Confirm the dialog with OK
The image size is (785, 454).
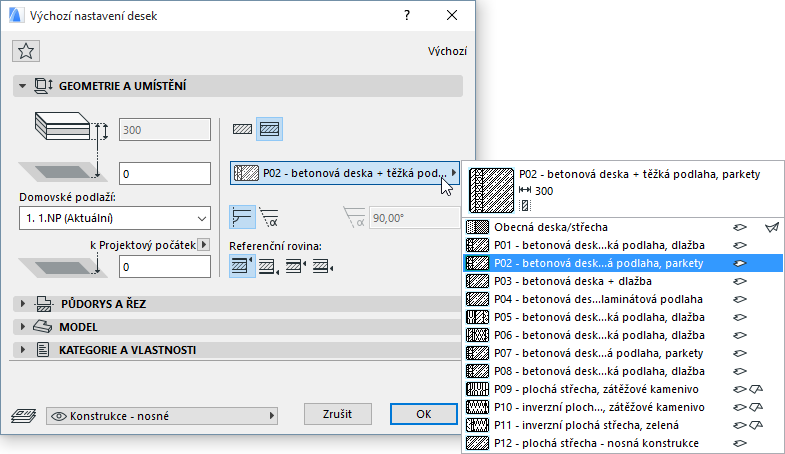(423, 414)
